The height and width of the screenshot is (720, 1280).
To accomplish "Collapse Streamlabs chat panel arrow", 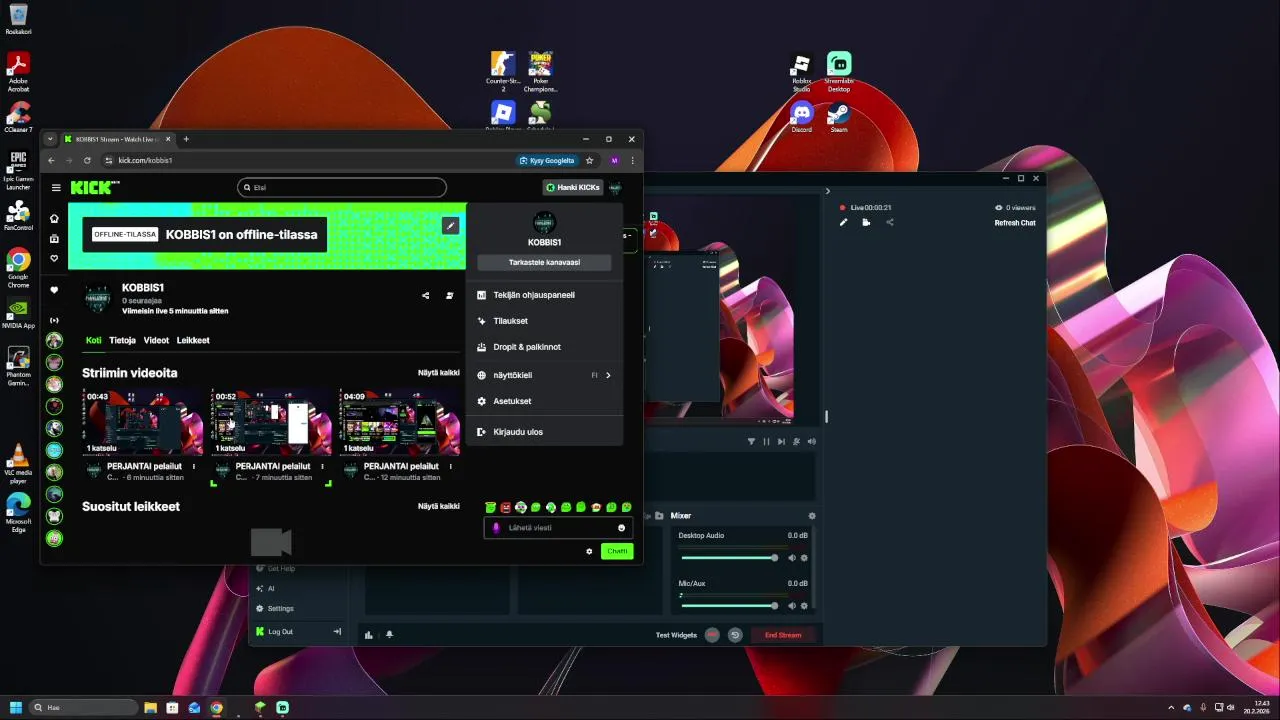I will coord(828,191).
